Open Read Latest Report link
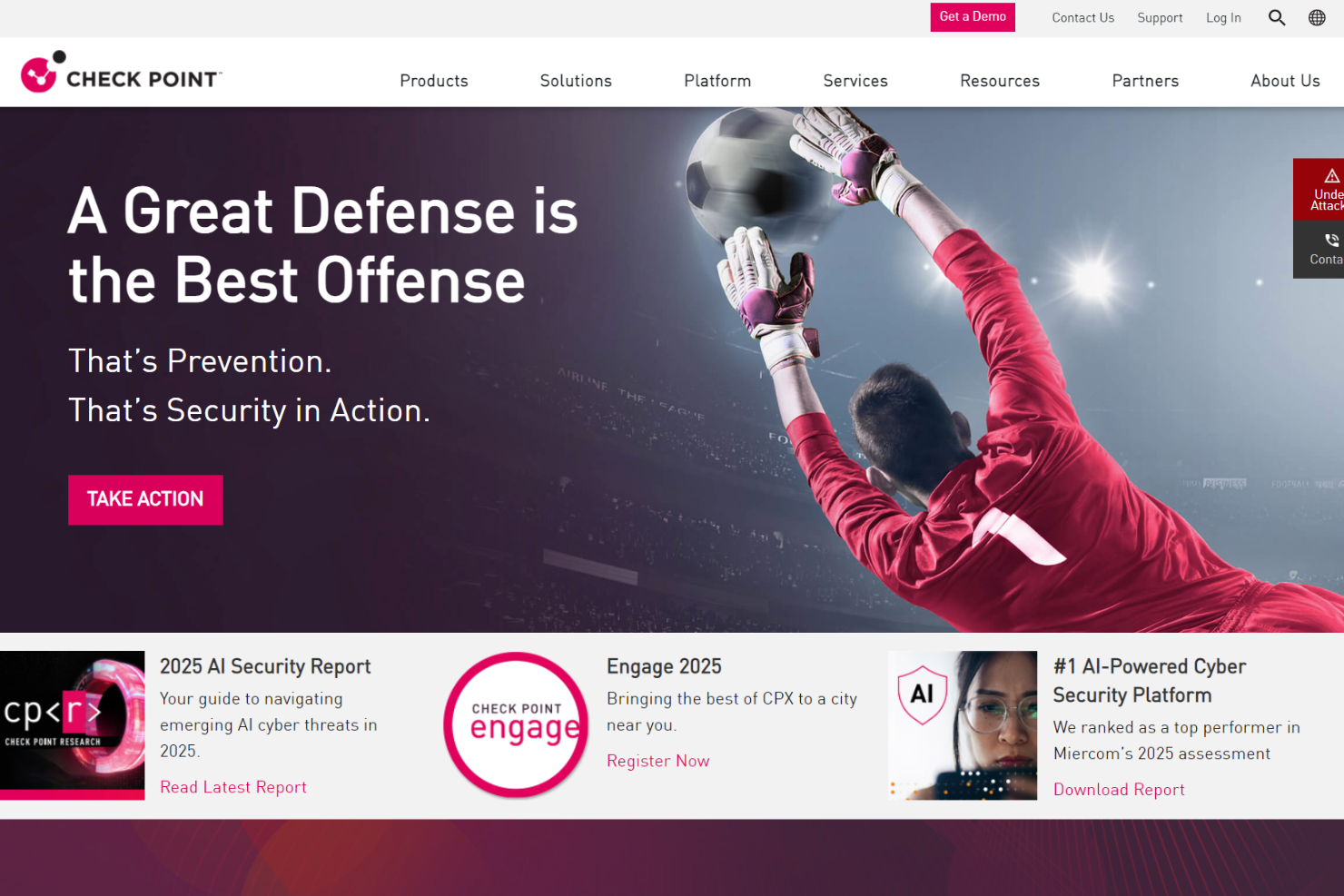Image resolution: width=1344 pixels, height=896 pixels. tap(233, 787)
